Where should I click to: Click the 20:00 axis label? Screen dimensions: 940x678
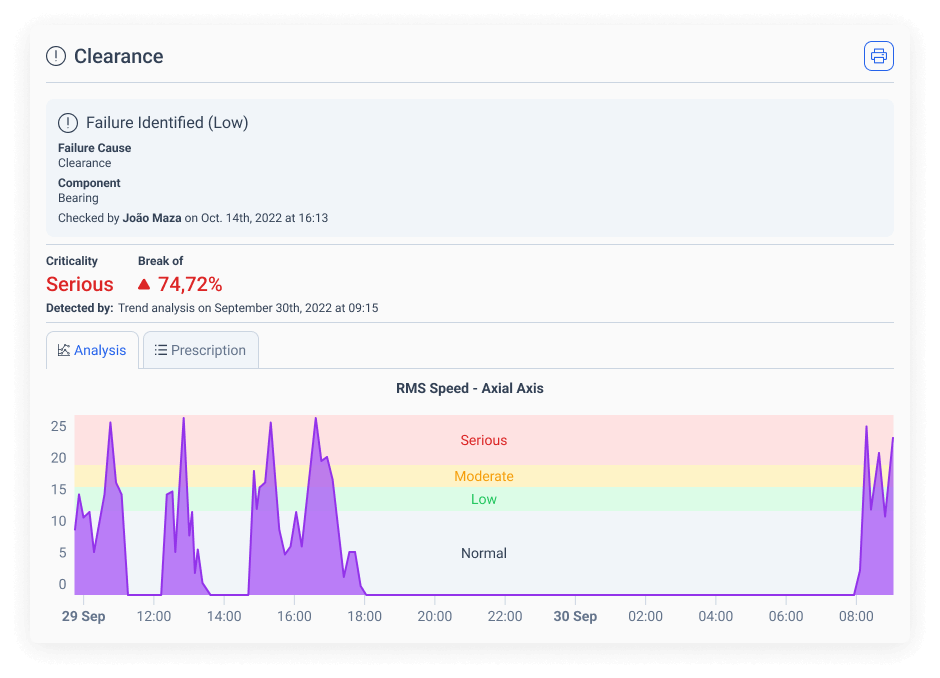tap(435, 616)
